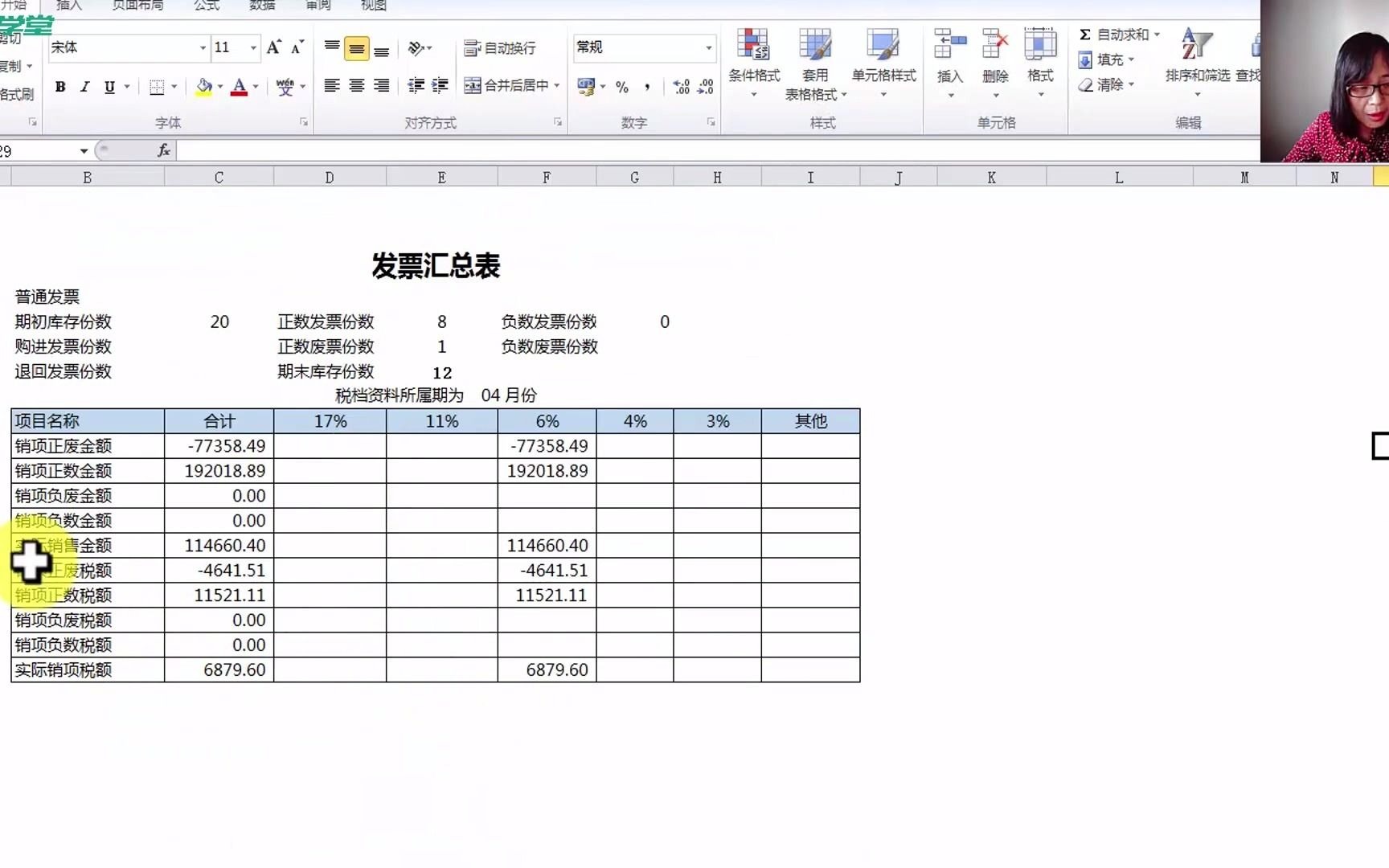Click the 合并后居中 (Merge & Center) button
Image resolution: width=1389 pixels, height=868 pixels.
click(x=510, y=85)
